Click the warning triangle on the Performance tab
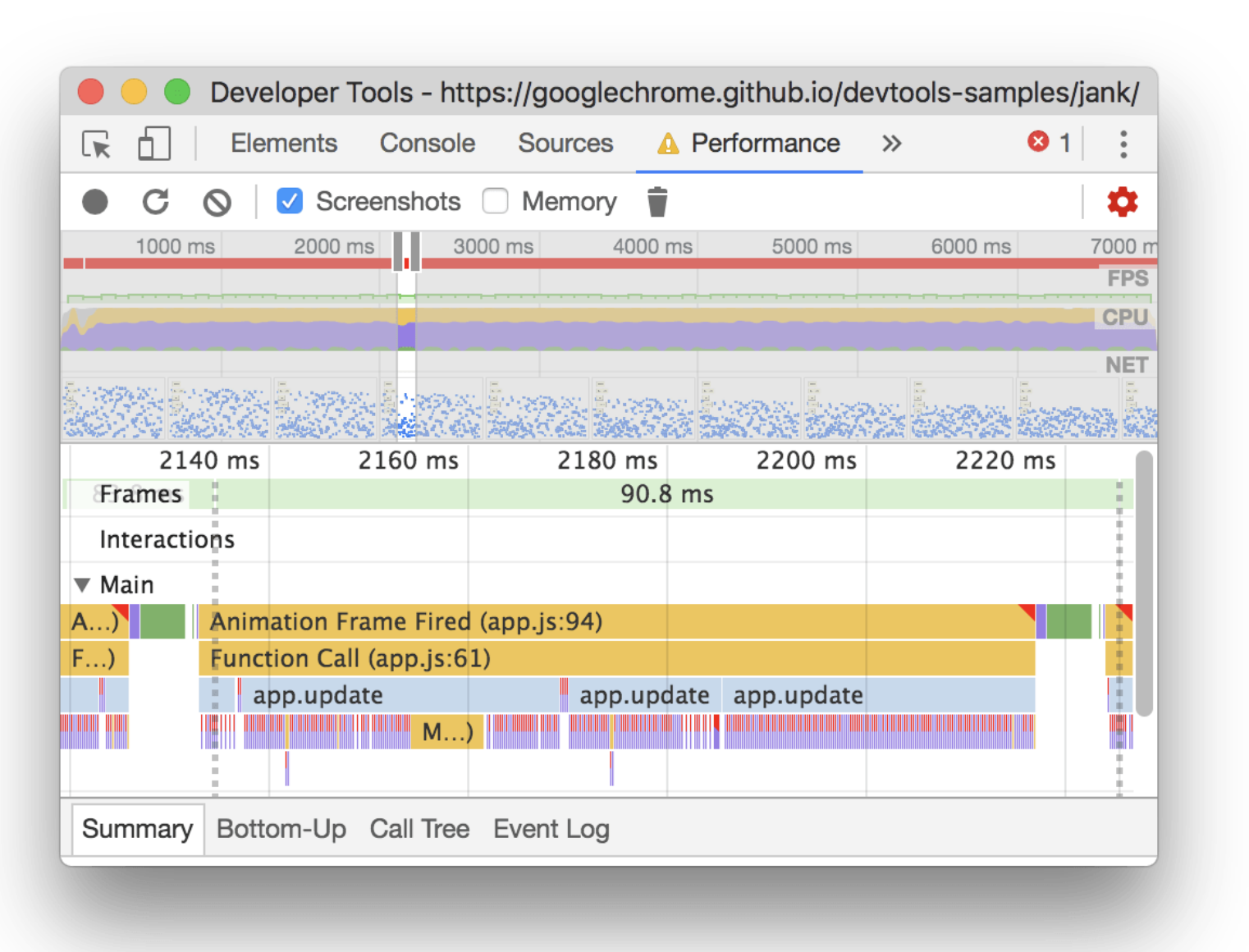 point(668,144)
